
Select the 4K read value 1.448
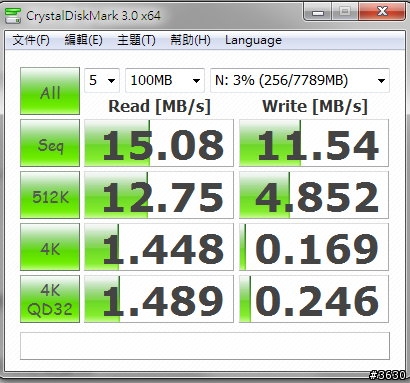point(159,247)
